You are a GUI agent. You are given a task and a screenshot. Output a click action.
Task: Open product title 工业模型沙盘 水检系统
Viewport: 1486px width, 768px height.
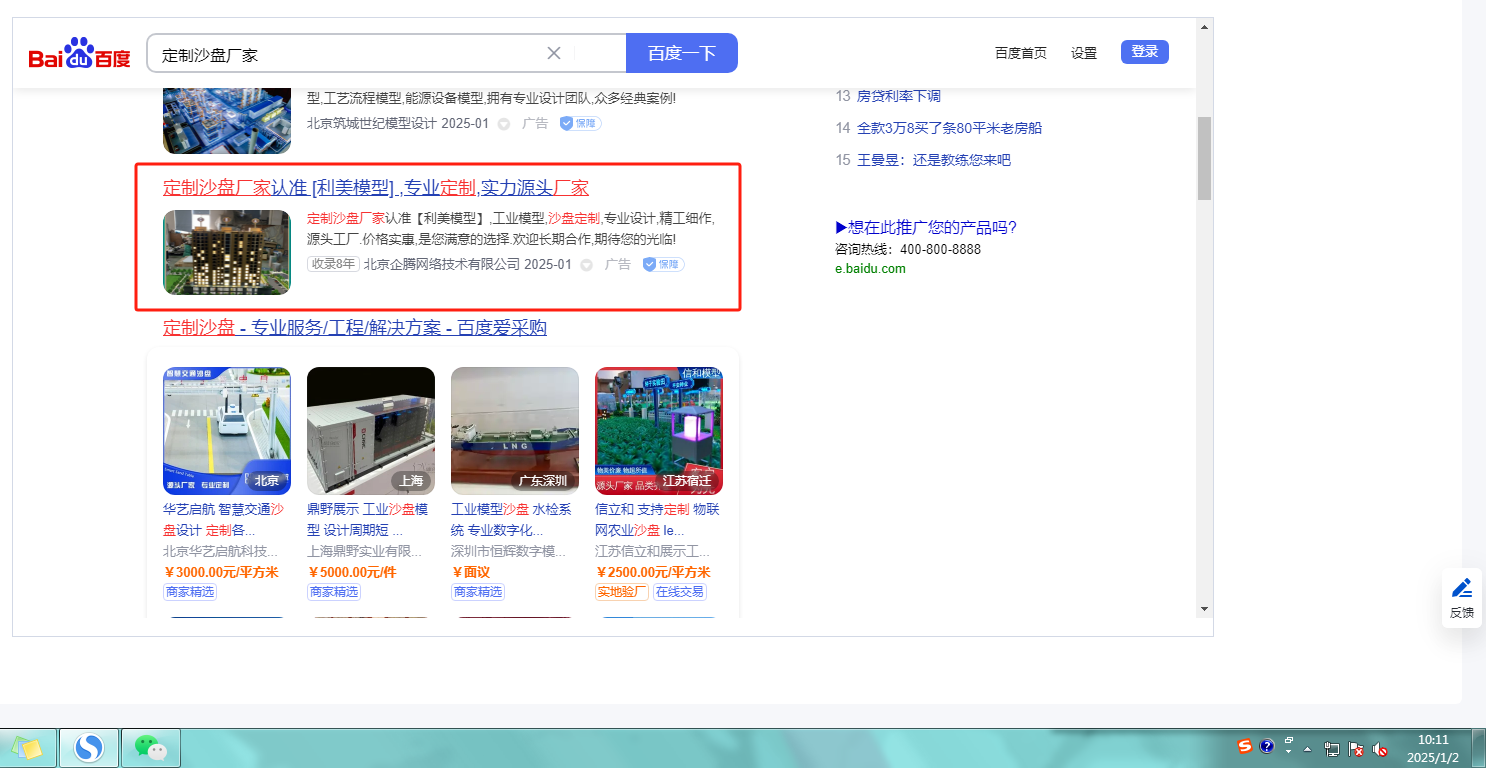pos(511,520)
